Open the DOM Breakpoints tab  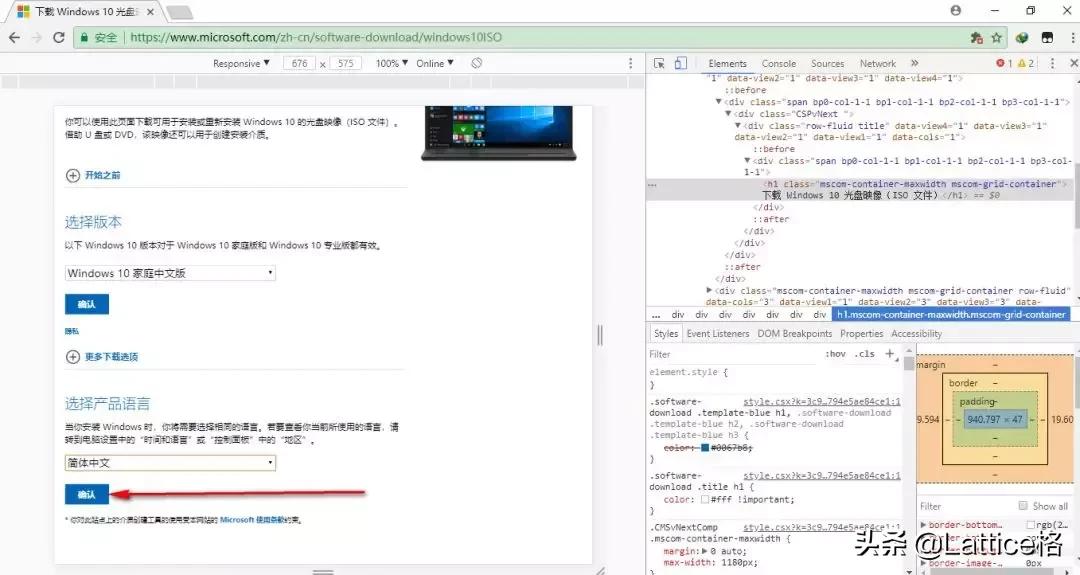click(795, 333)
